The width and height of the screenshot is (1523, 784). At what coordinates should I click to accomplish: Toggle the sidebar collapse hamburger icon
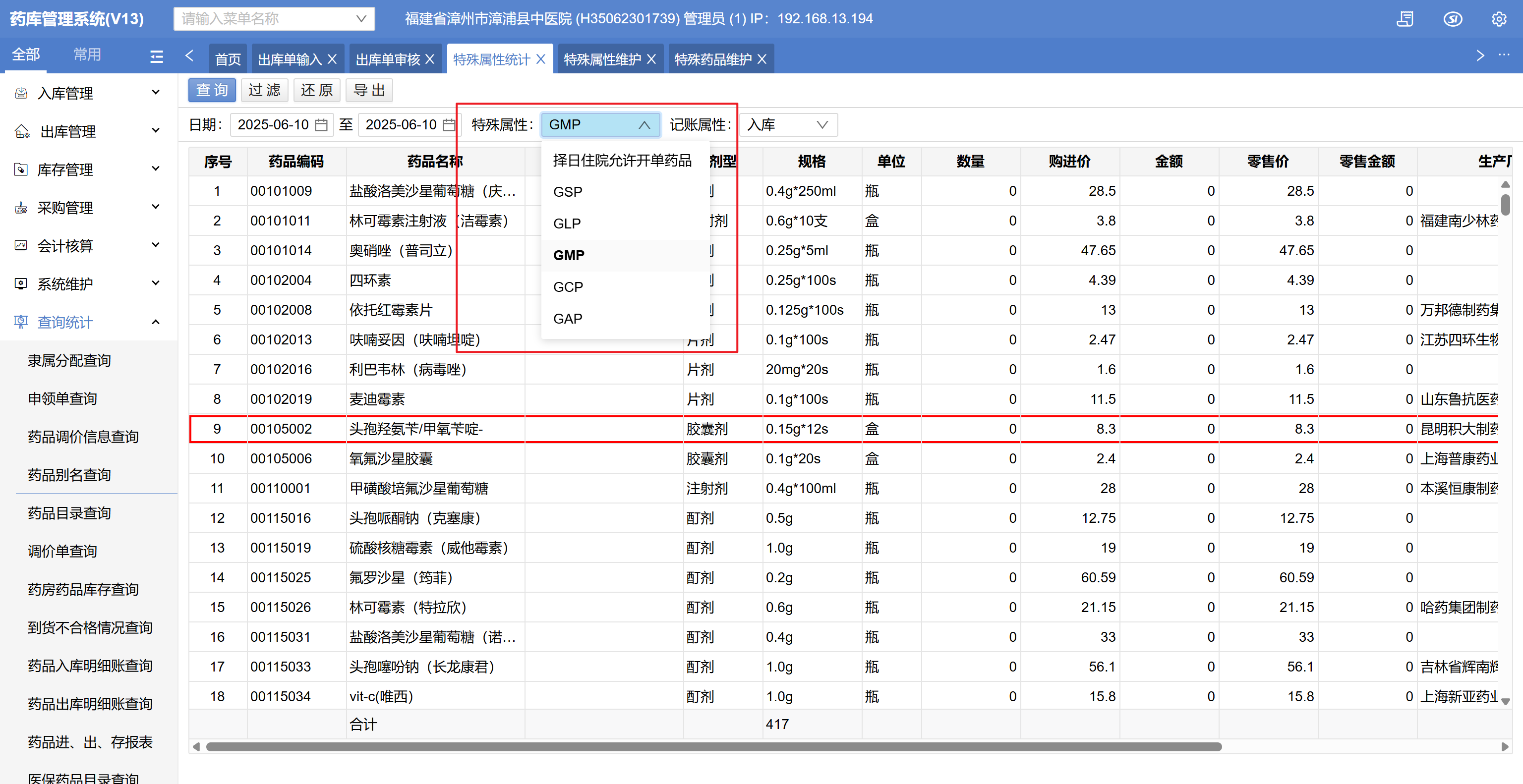pyautogui.click(x=157, y=56)
